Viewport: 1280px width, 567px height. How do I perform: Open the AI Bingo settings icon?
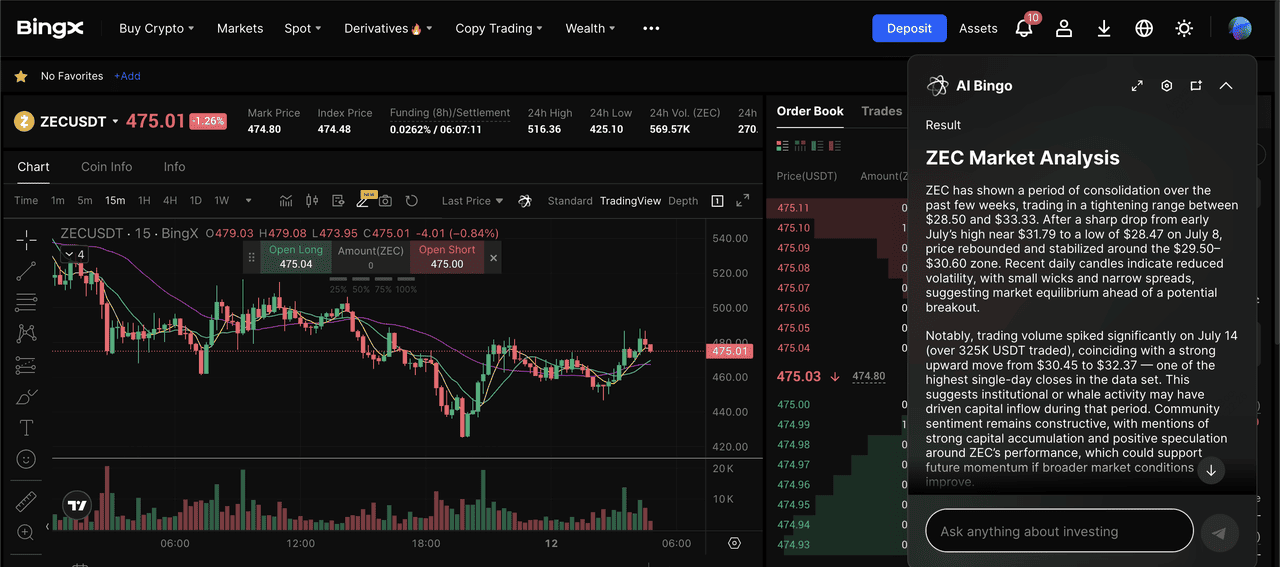click(x=1166, y=86)
